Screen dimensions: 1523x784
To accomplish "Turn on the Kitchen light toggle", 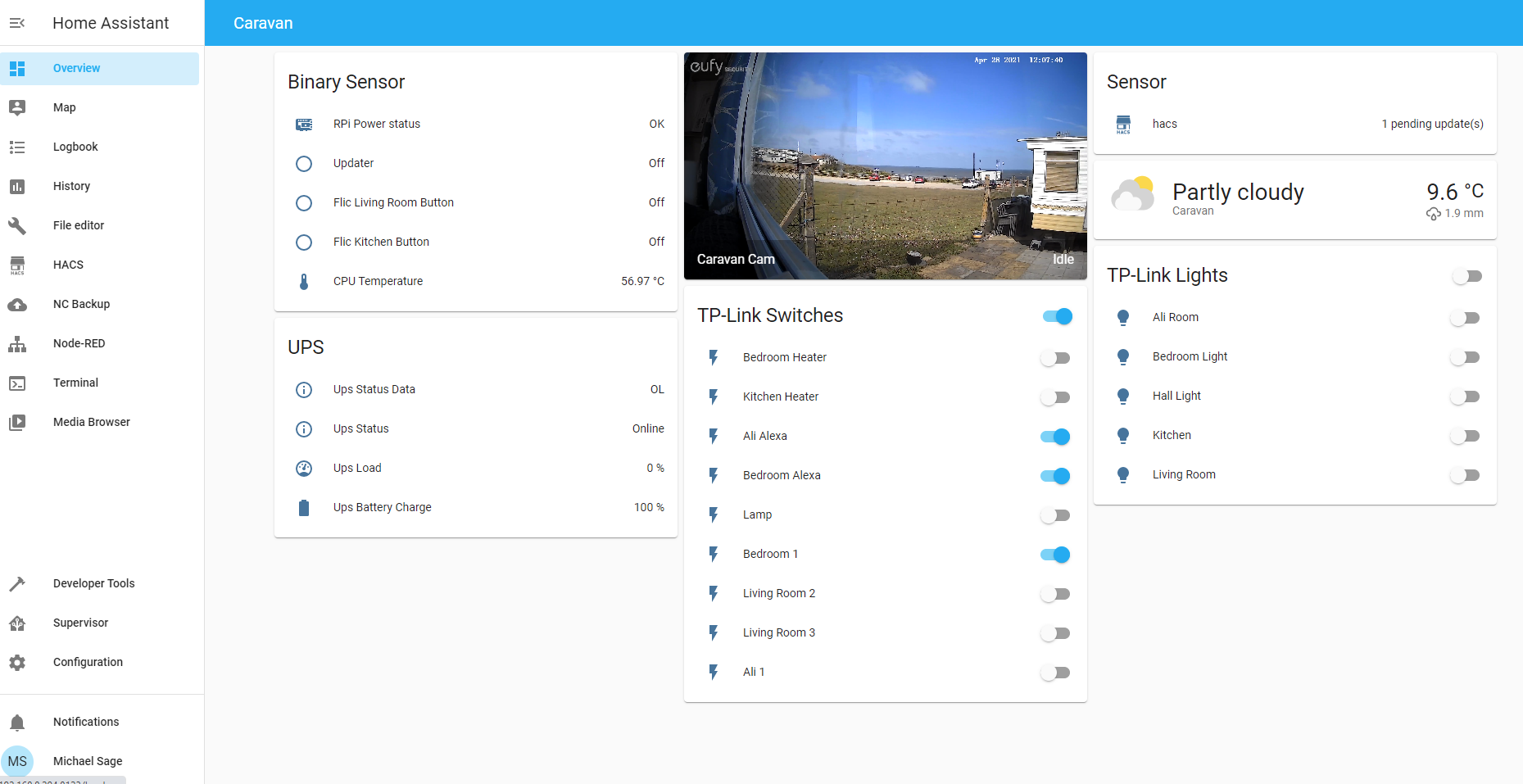I will [1465, 435].
